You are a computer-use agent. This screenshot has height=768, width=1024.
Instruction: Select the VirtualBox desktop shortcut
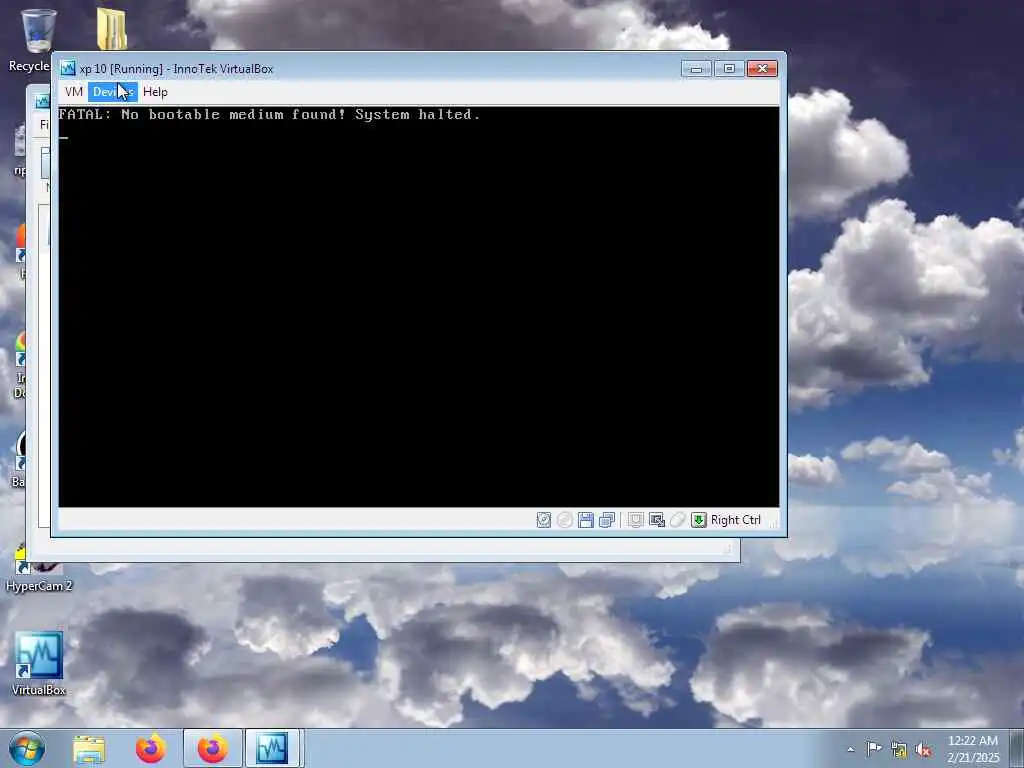tap(39, 663)
